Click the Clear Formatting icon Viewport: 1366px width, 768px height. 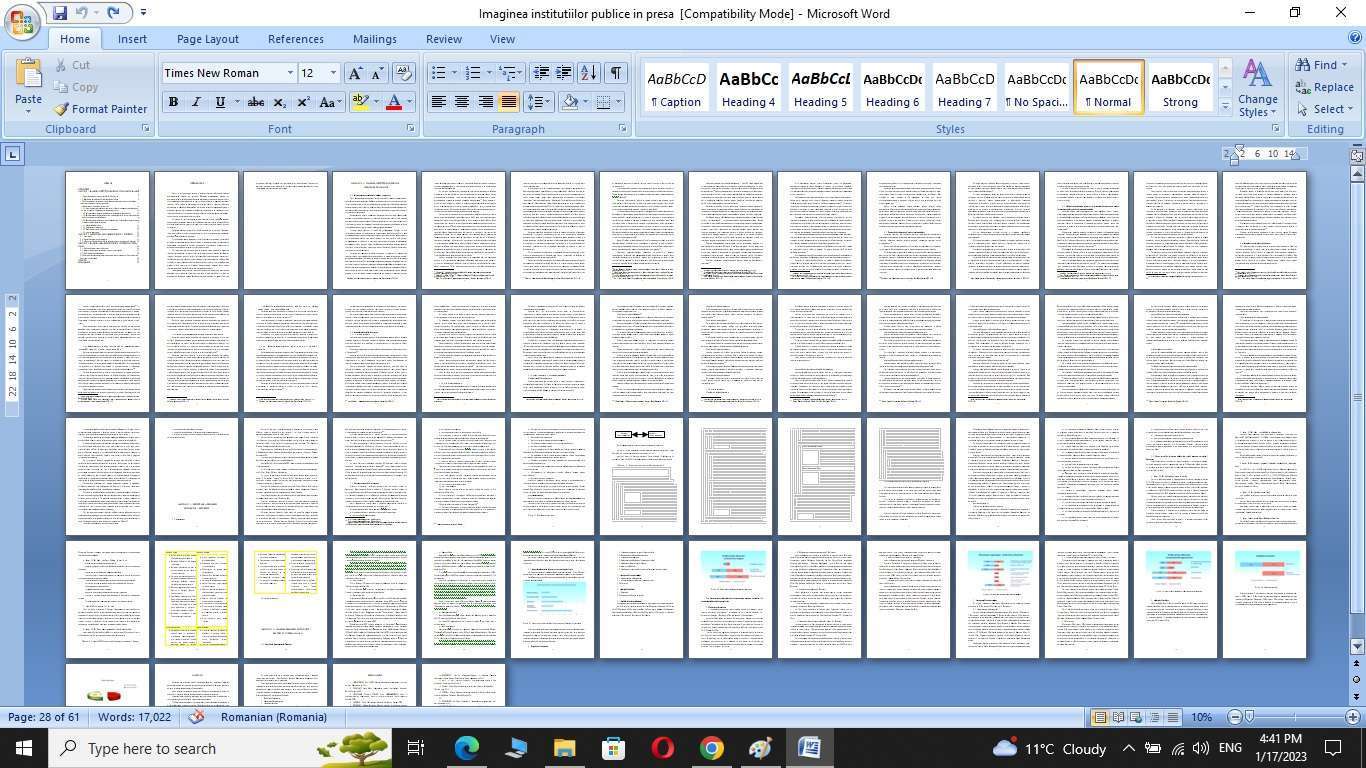(x=404, y=73)
